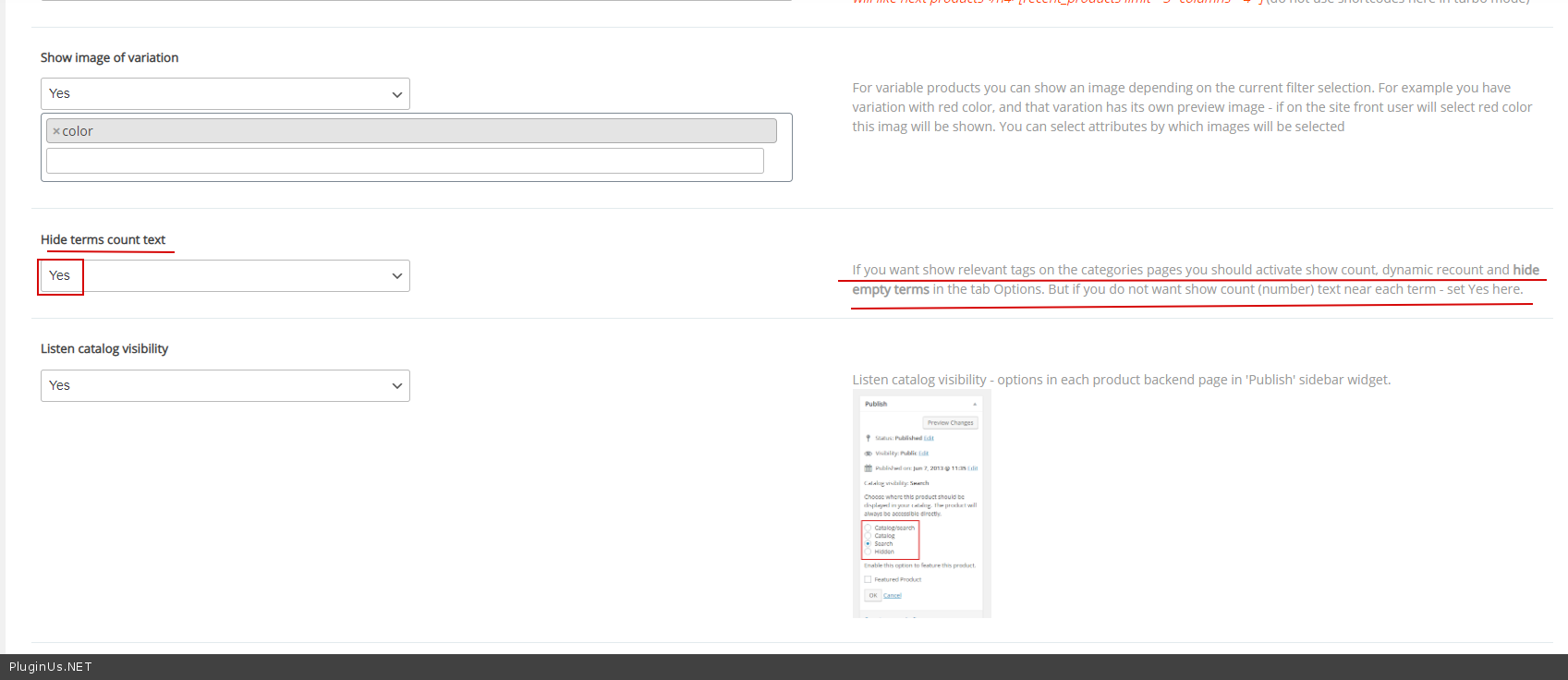Screen dimensions: 1568x680
Task: Open the Publish widget example screenshot
Action: [x=921, y=504]
